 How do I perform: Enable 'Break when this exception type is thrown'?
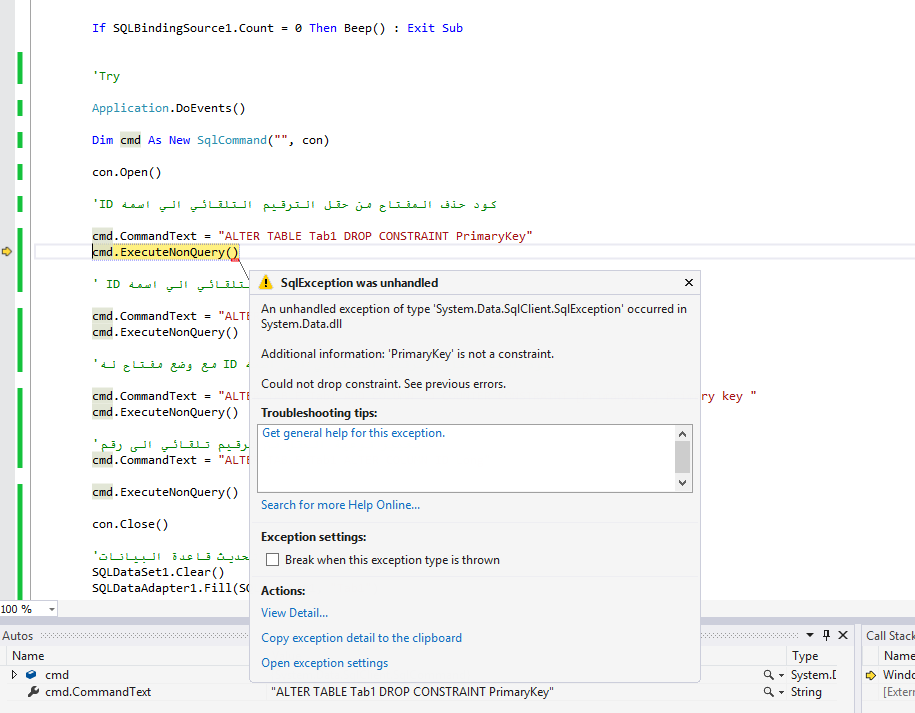point(273,560)
